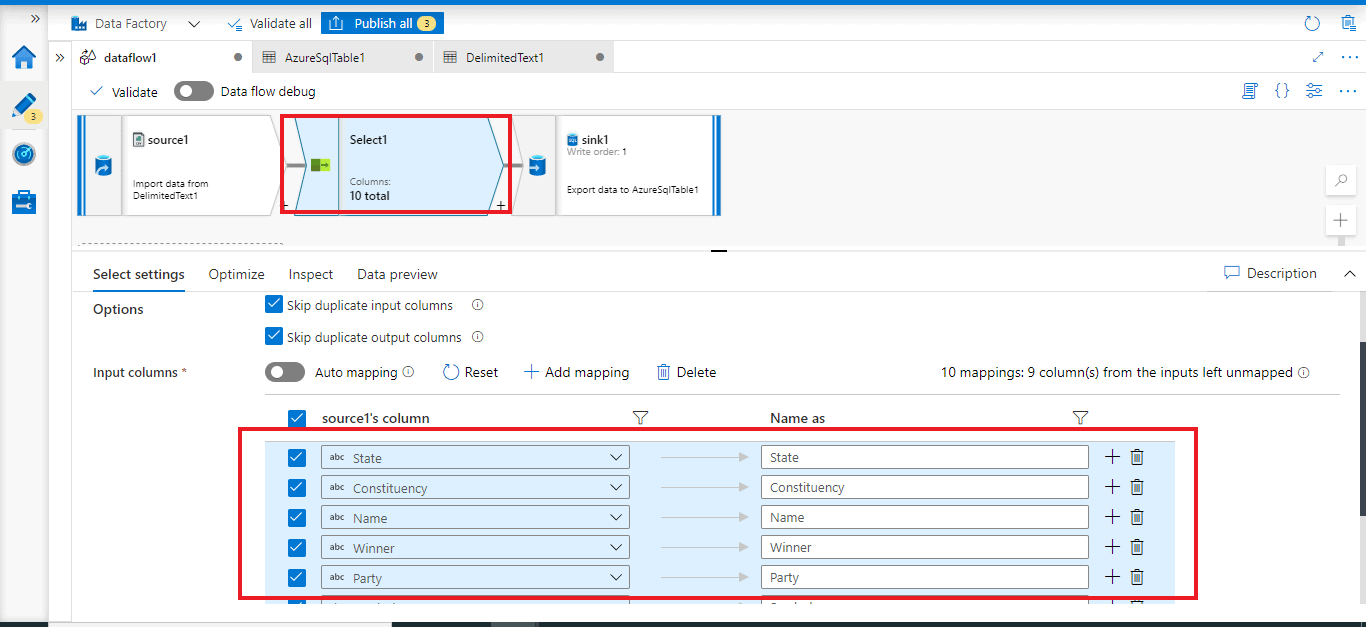The image size is (1366, 627).
Task: Click the Name output name field
Action: (924, 517)
